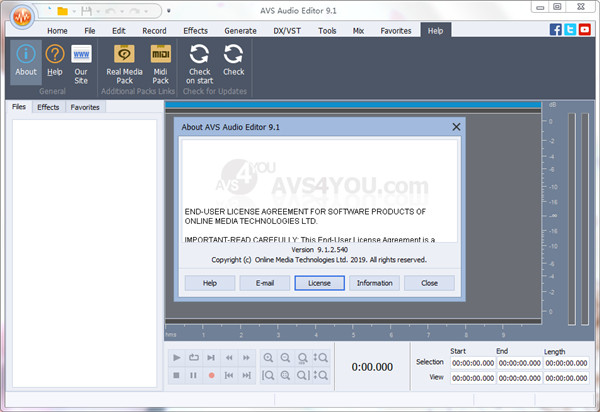
Task: Click the Vertical zoom out icon
Action: 320,375
